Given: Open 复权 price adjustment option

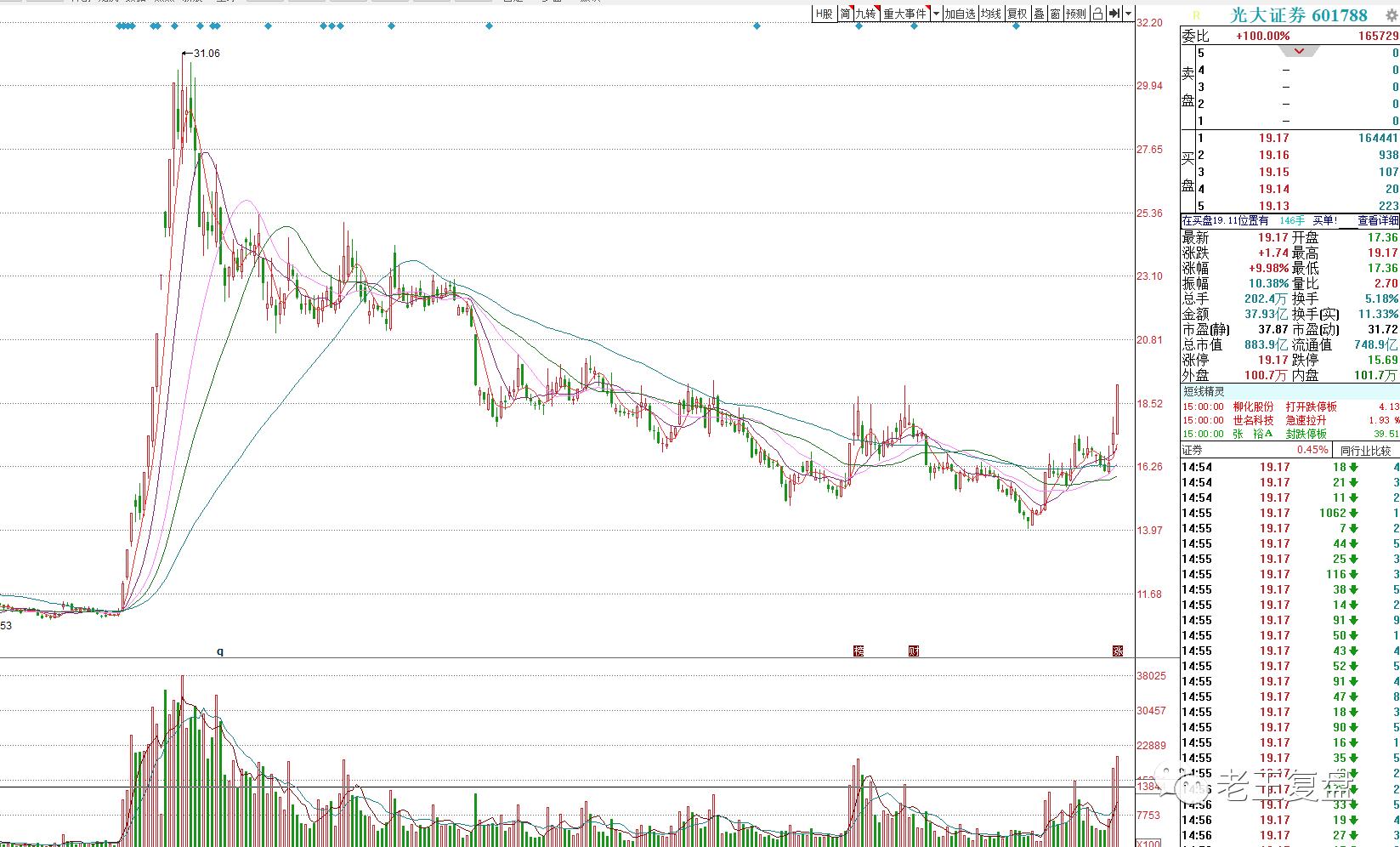Looking at the screenshot, I should click(1017, 14).
